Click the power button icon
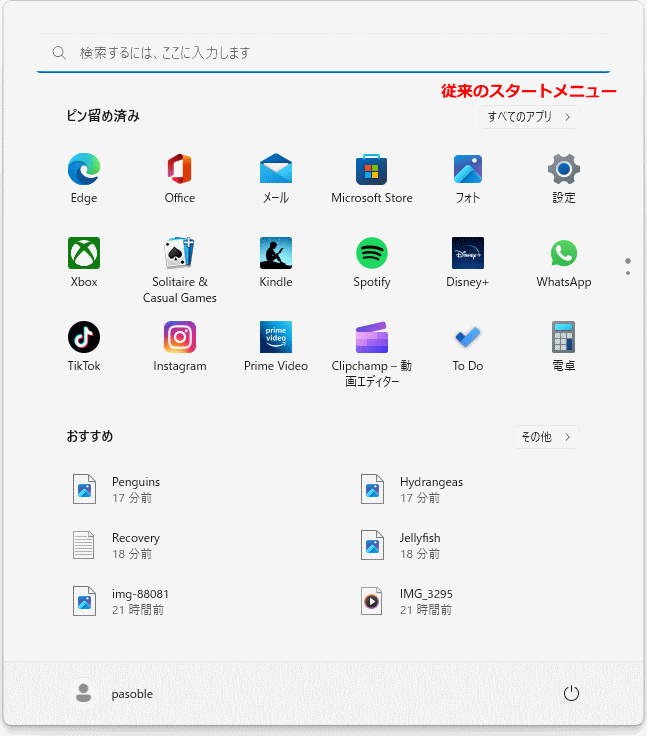 571,693
